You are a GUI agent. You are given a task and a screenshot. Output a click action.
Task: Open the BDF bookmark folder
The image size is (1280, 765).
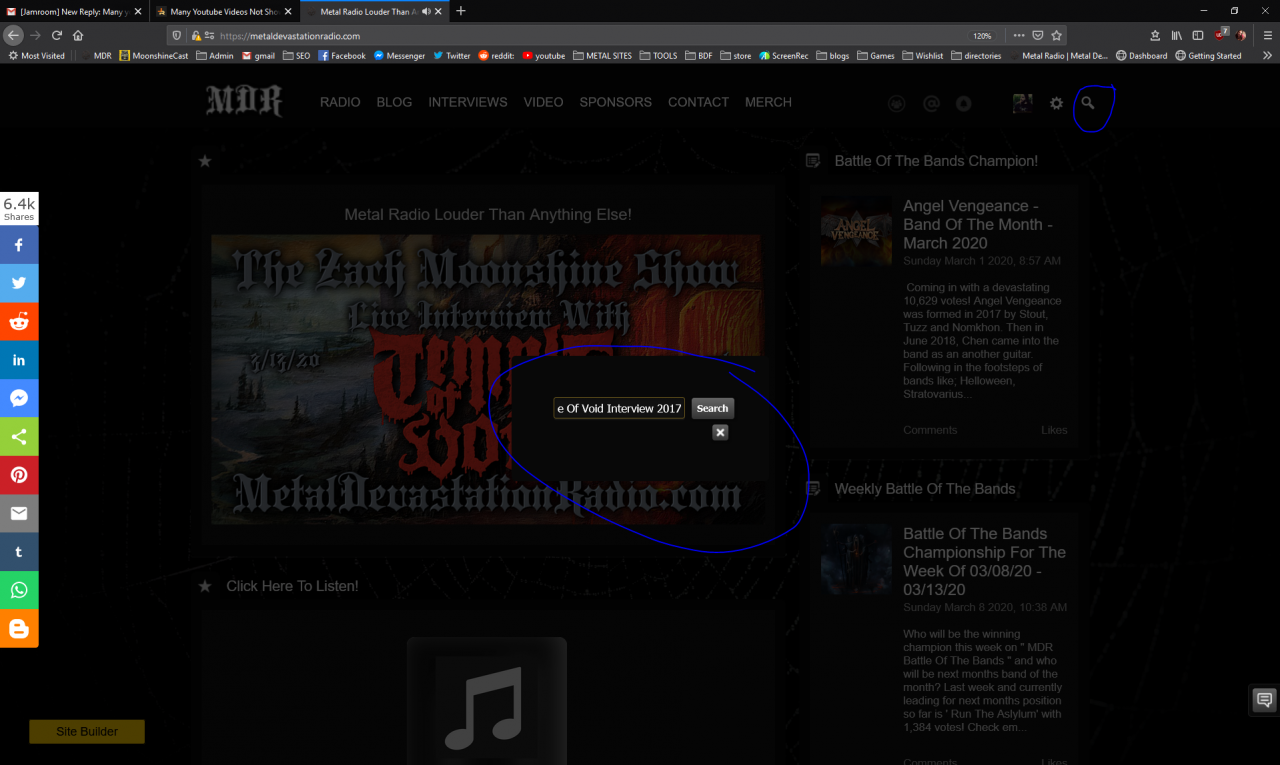click(698, 56)
